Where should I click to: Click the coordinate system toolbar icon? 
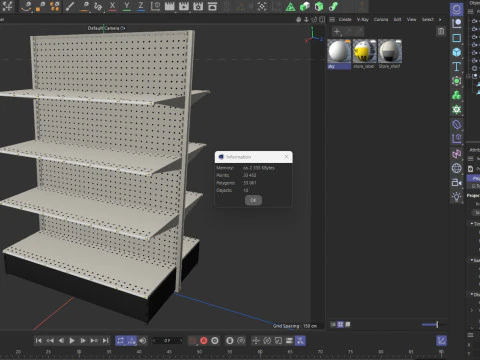pos(156,6)
